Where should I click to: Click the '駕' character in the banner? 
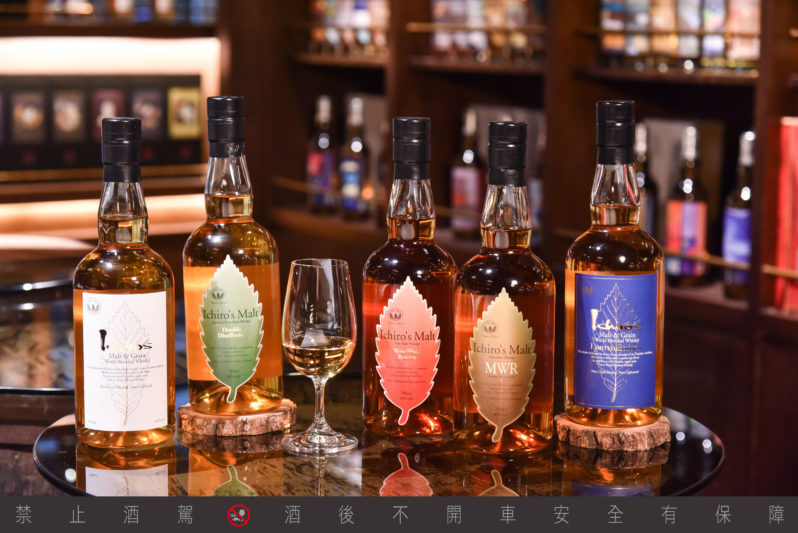185,515
